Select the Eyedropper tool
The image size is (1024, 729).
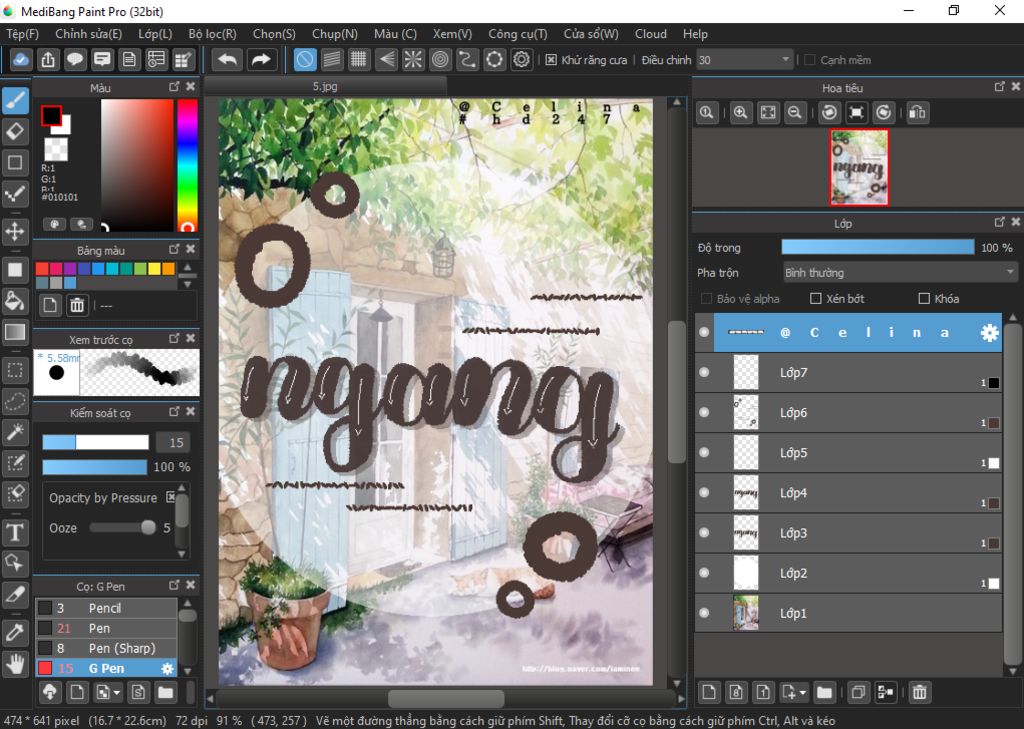(15, 632)
